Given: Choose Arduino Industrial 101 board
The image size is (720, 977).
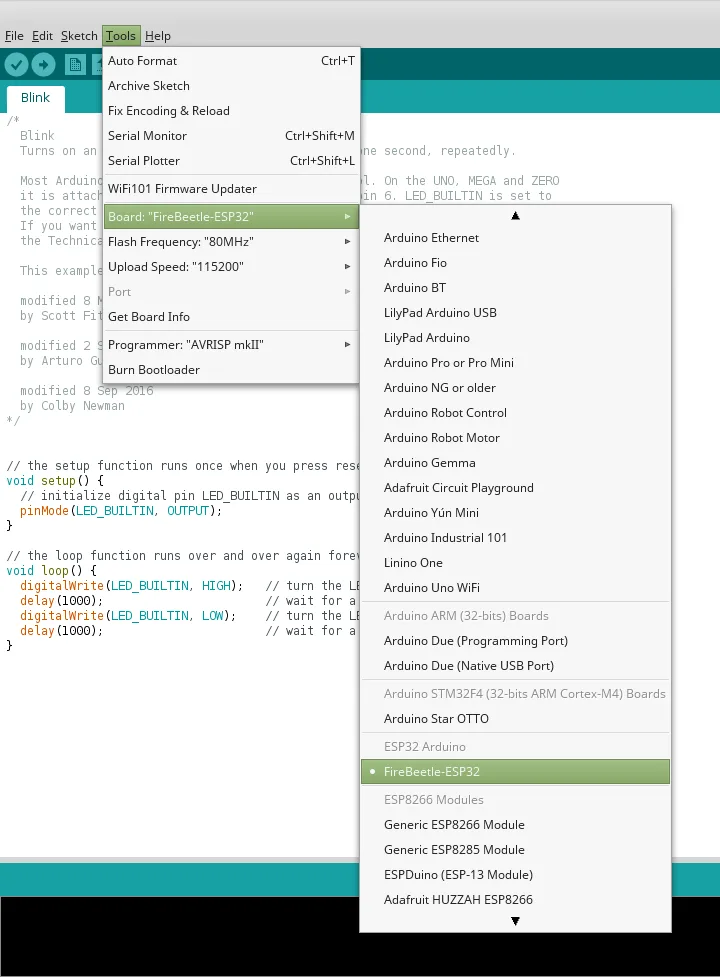Looking at the screenshot, I should pos(515,538).
